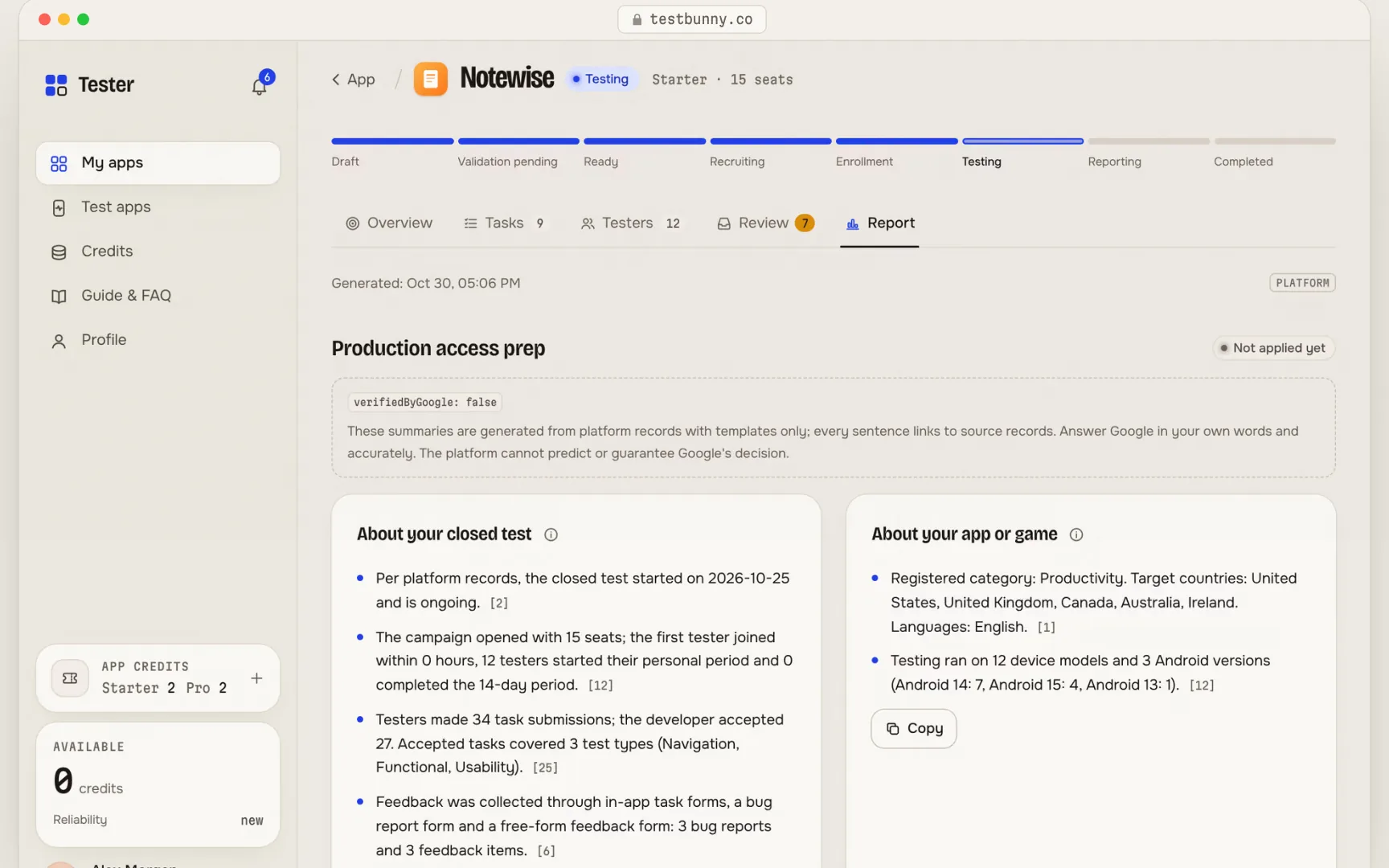Click the Overview target icon
Viewport: 1389px width, 868px height.
pyautogui.click(x=352, y=223)
